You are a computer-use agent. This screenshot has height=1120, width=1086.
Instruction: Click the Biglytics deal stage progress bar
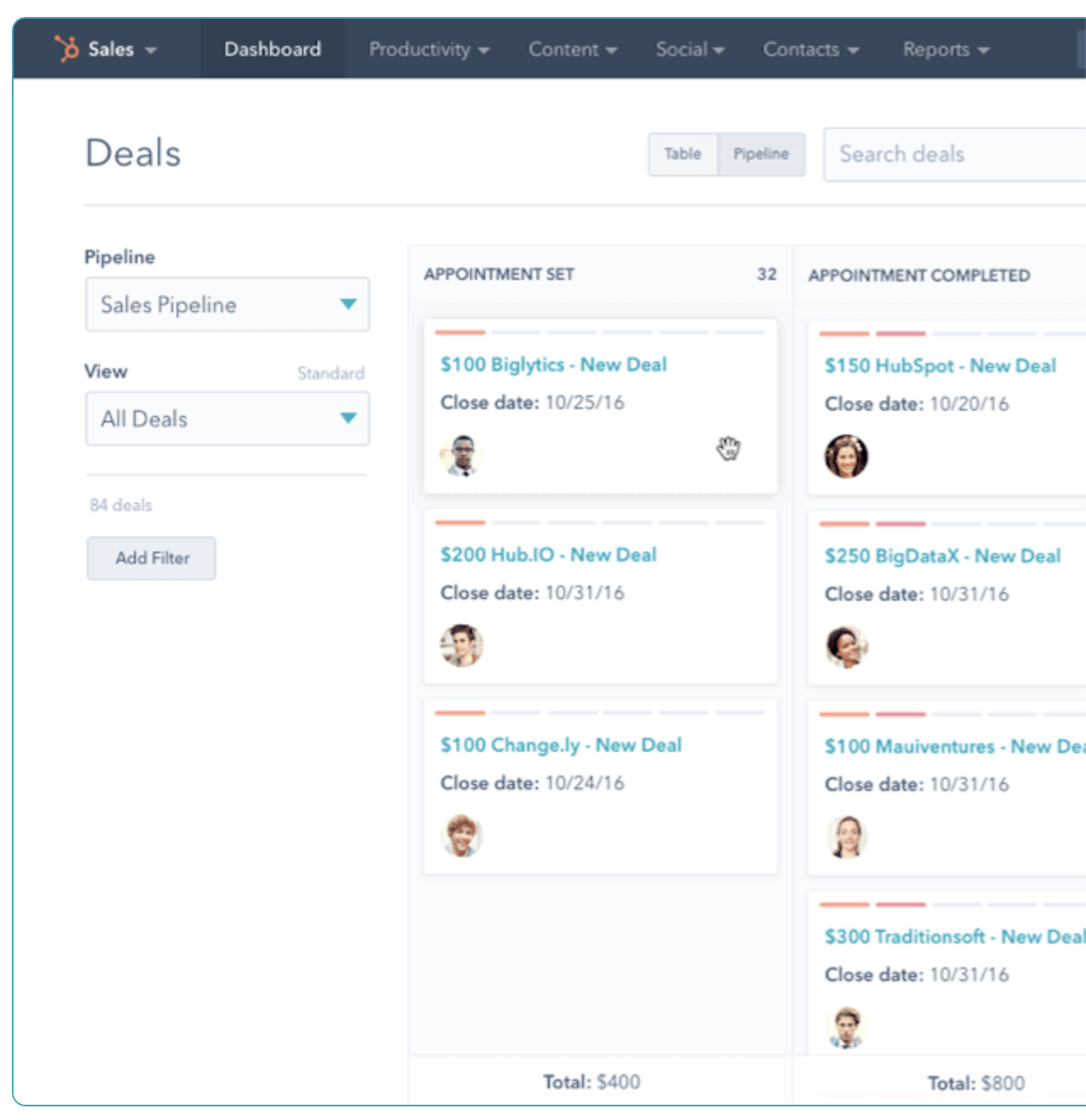pyautogui.click(x=600, y=333)
